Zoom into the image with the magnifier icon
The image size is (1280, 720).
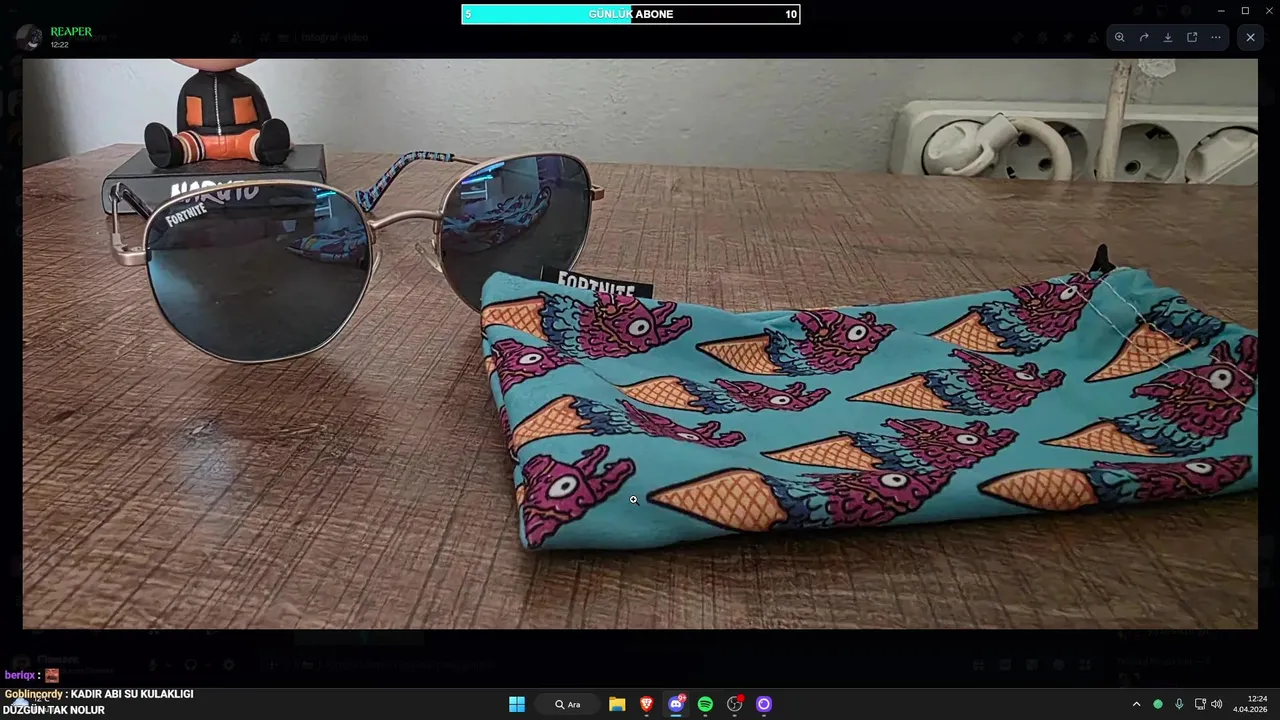(x=1119, y=37)
